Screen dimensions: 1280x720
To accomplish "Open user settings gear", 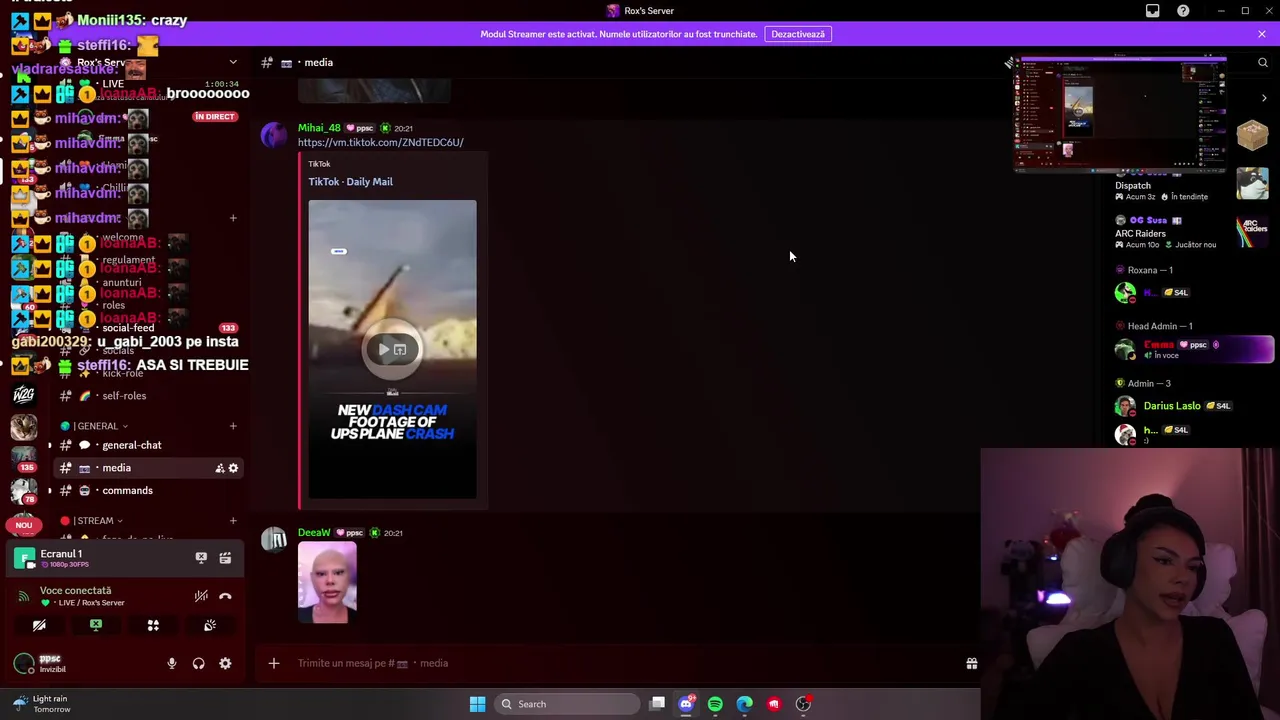I will tap(225, 663).
